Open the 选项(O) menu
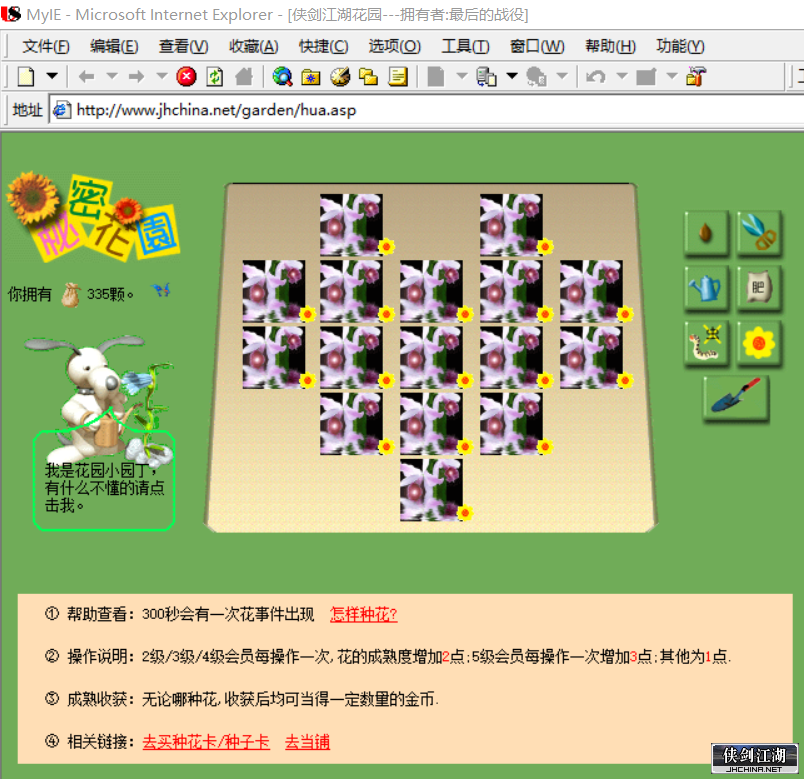Screen dimensions: 804x779 (394, 46)
